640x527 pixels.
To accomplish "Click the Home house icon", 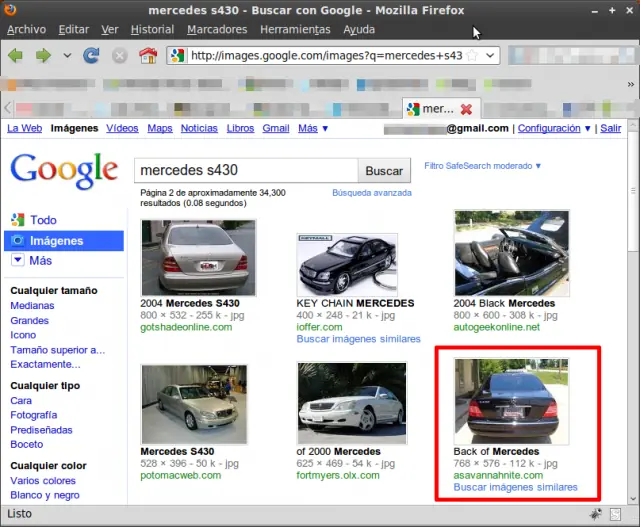I will point(148,56).
